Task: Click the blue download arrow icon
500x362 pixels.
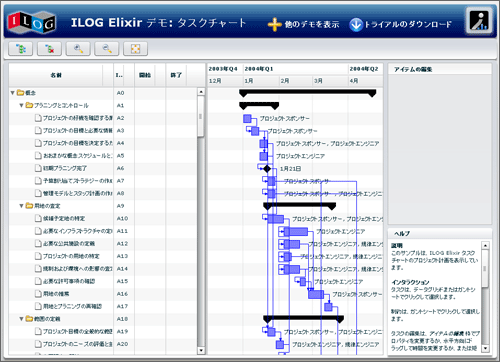Action: coord(356,25)
